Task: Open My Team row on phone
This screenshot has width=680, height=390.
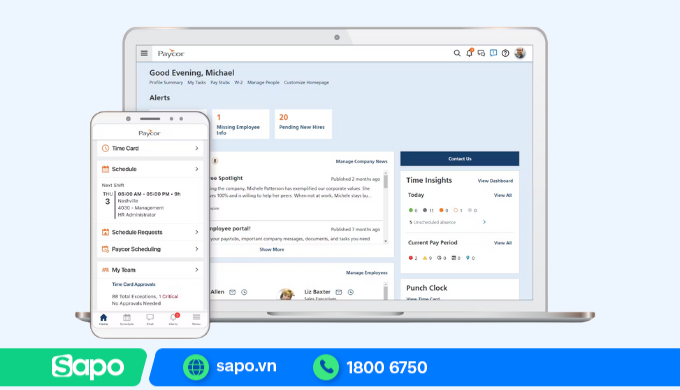Action: pos(150,270)
